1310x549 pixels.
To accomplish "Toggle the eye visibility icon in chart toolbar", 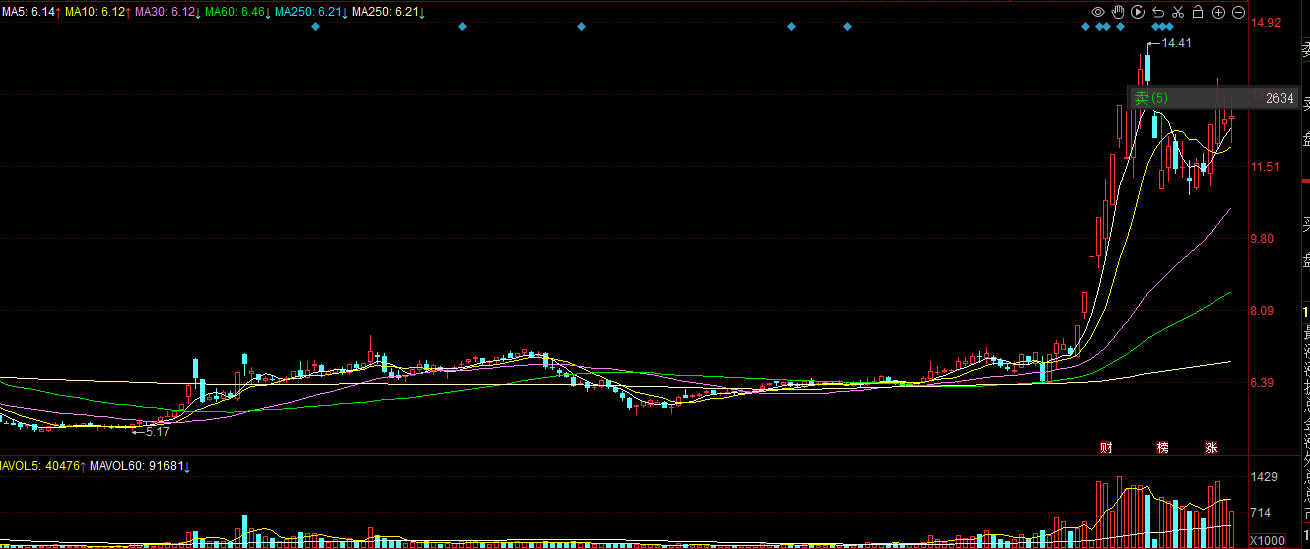I will coord(1098,12).
